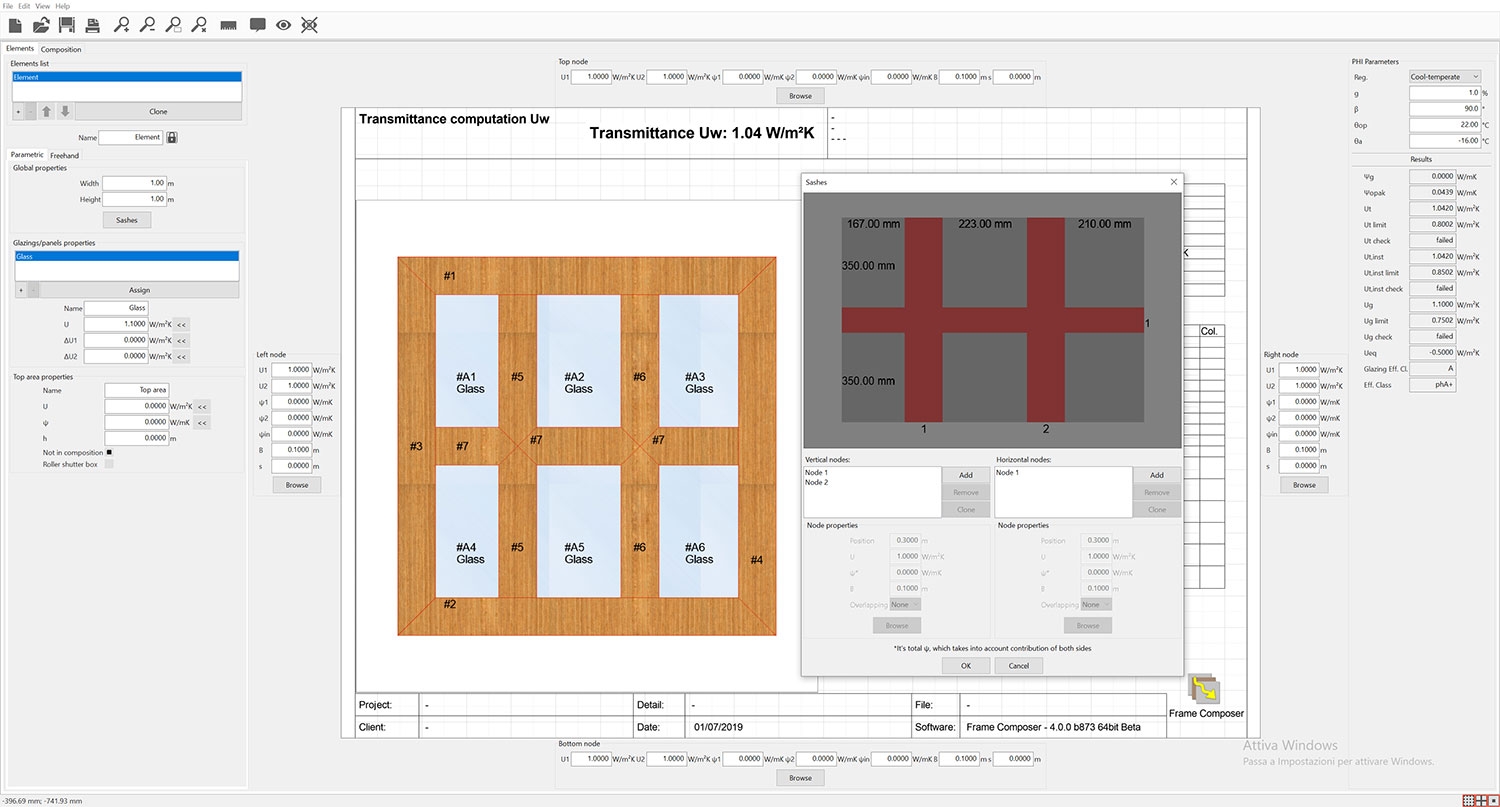Click the plus button under Glazings/panels list
The image size is (1500, 807).
(x=19, y=290)
